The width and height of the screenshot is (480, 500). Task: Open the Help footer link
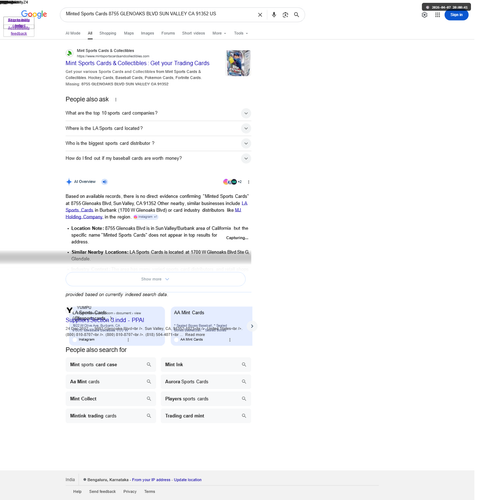coord(77,491)
